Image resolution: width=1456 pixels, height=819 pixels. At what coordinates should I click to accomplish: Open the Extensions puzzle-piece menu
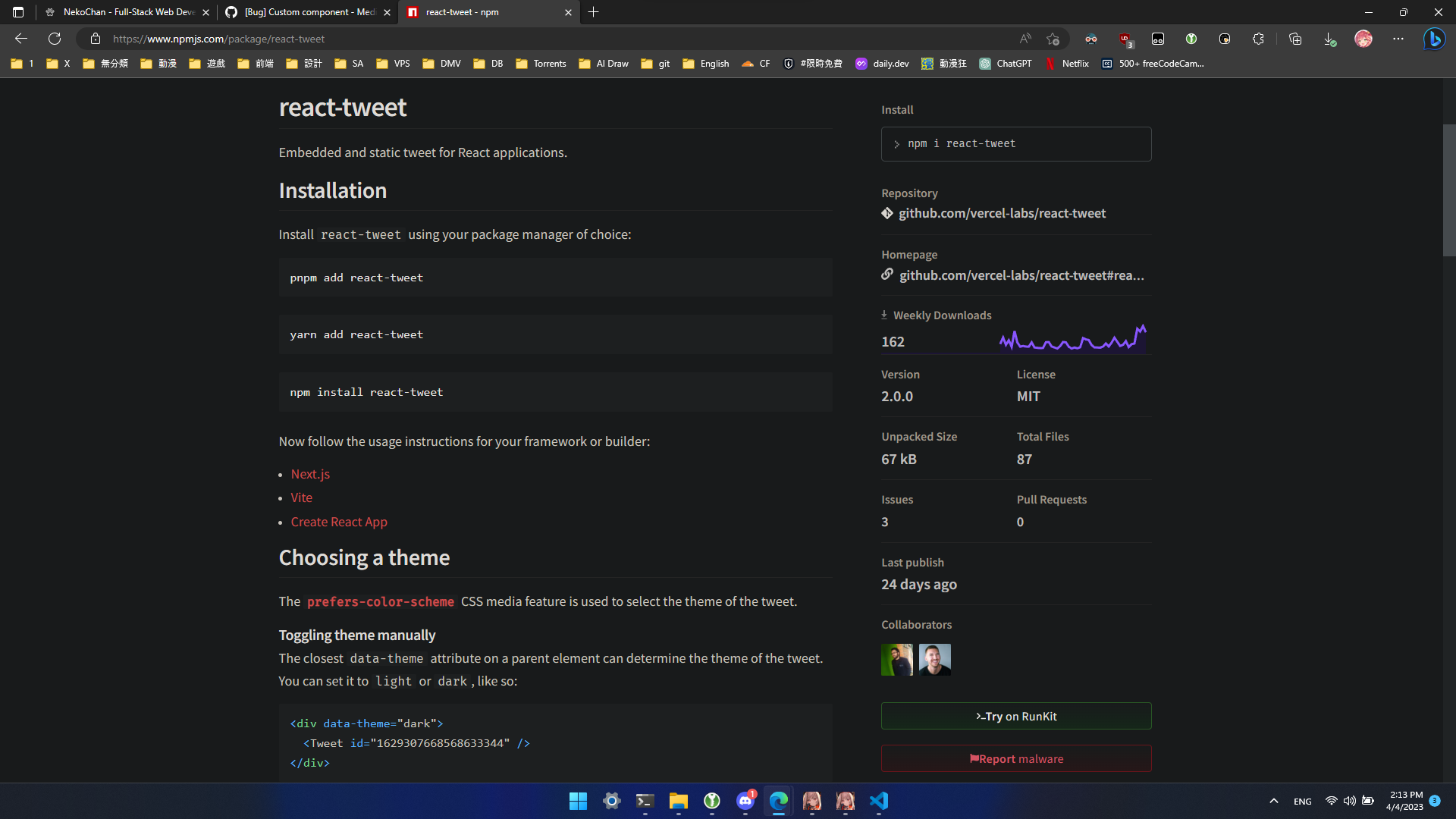[x=1257, y=39]
